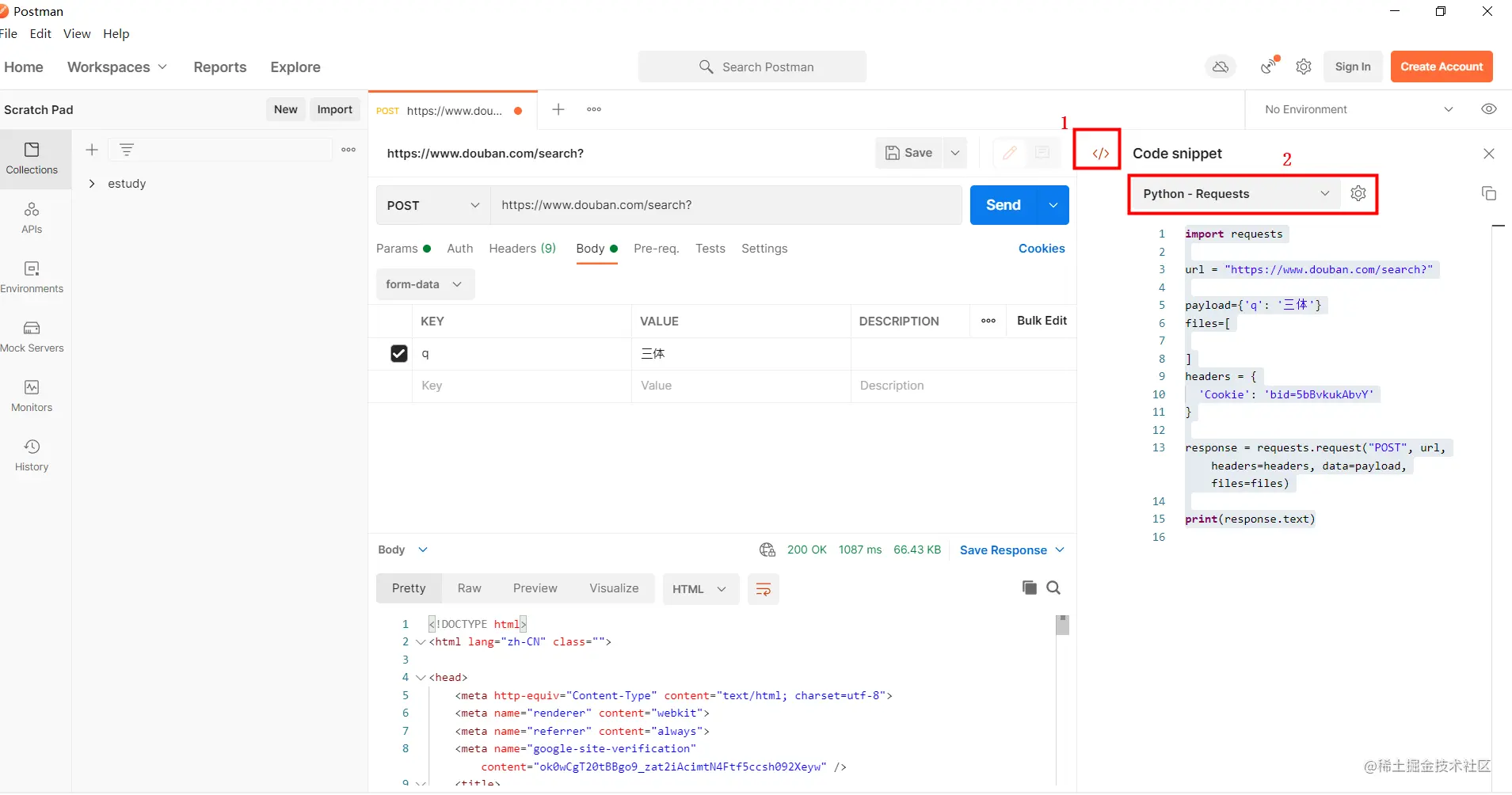Switch to Pre-req. tab
The height and width of the screenshot is (795, 1512).
pyautogui.click(x=656, y=249)
